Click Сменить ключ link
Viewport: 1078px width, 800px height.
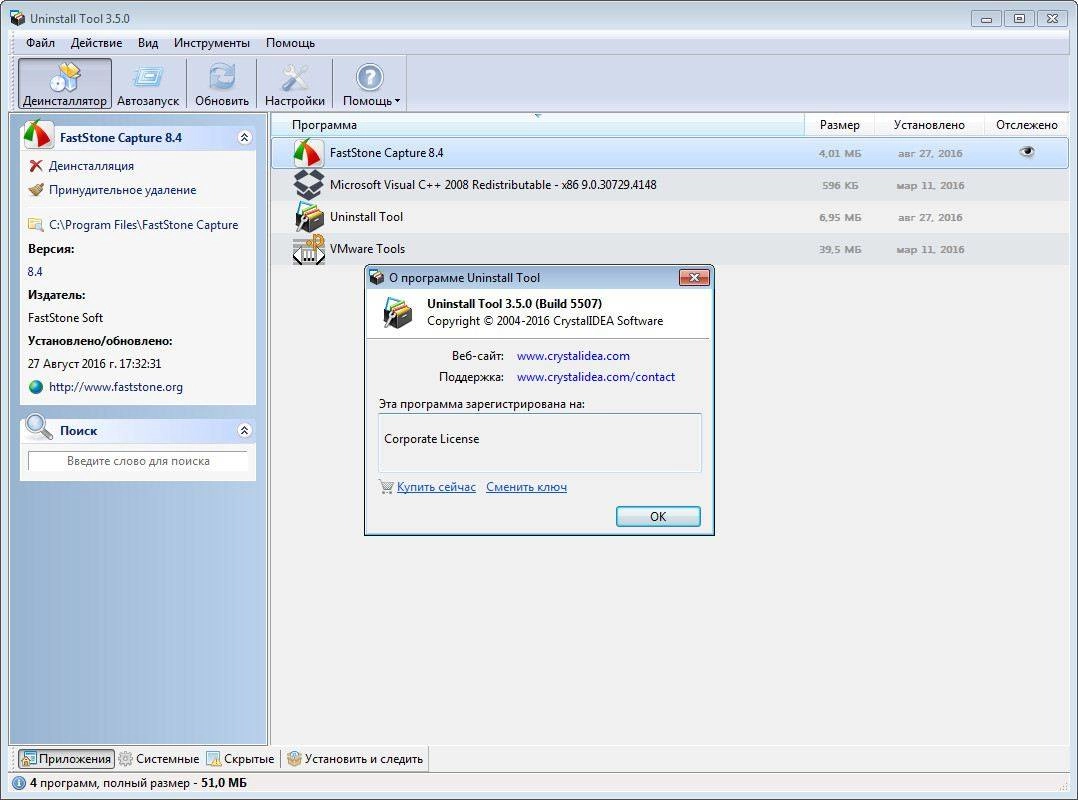pyautogui.click(x=526, y=487)
